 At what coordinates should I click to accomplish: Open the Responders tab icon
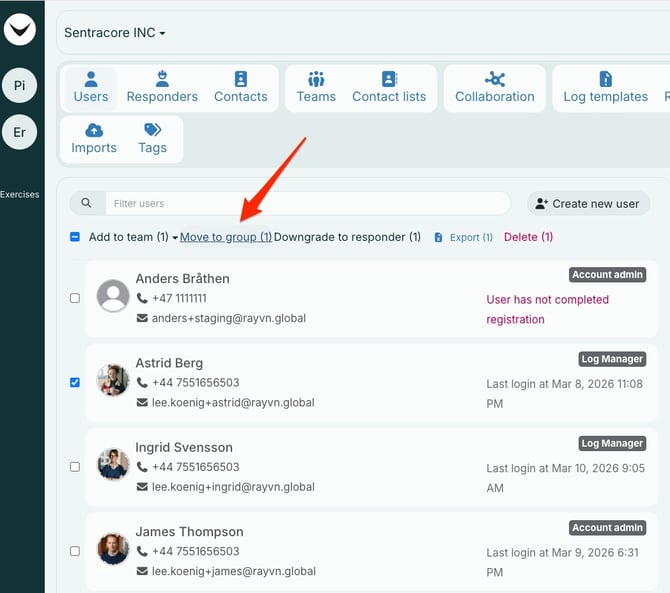point(162,79)
